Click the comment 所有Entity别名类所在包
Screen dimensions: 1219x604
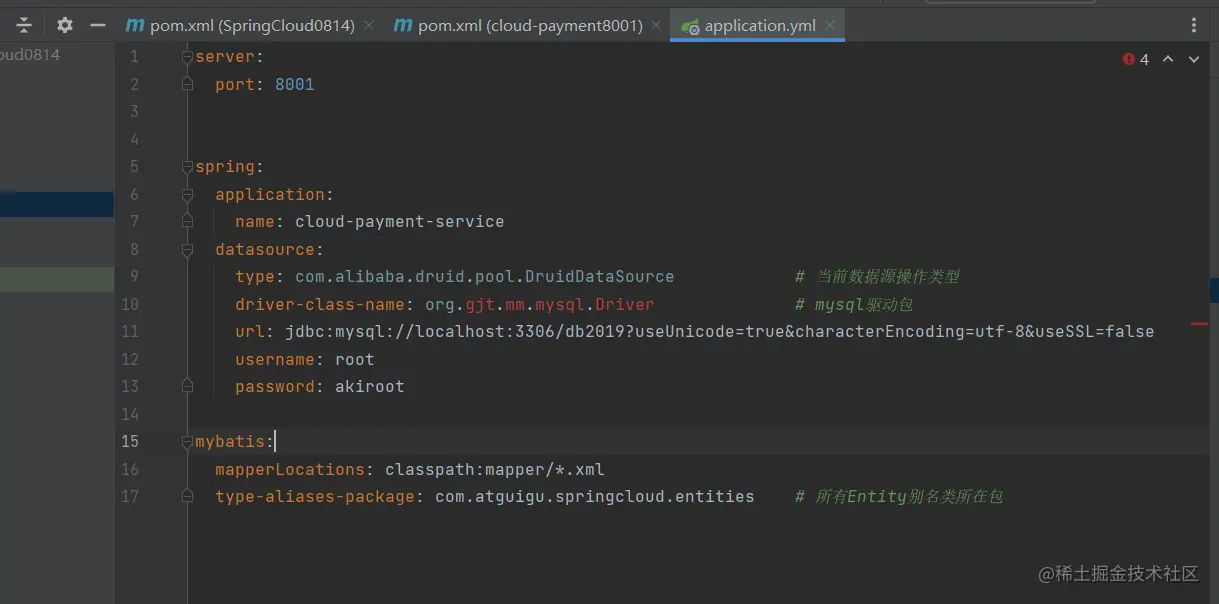coord(899,496)
